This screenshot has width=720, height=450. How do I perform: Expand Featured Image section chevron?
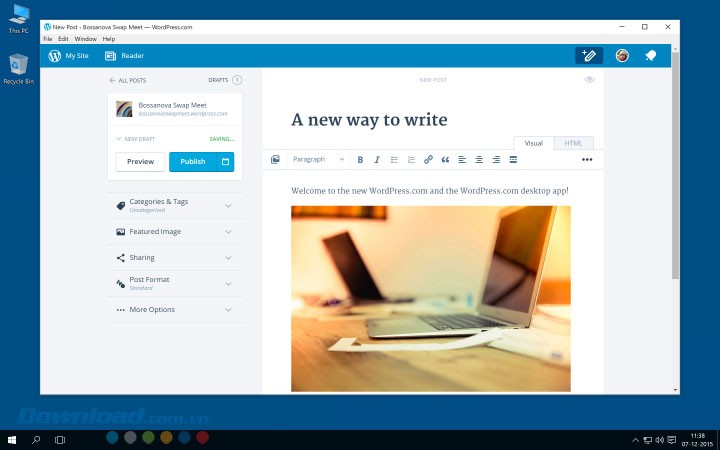pyautogui.click(x=228, y=232)
